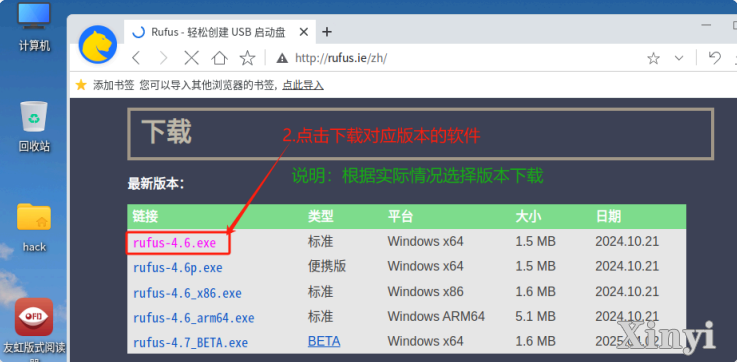Screen dimensions: 737x362
Task: Click the Windows ARM64 platform cell
Action: click(x=436, y=316)
